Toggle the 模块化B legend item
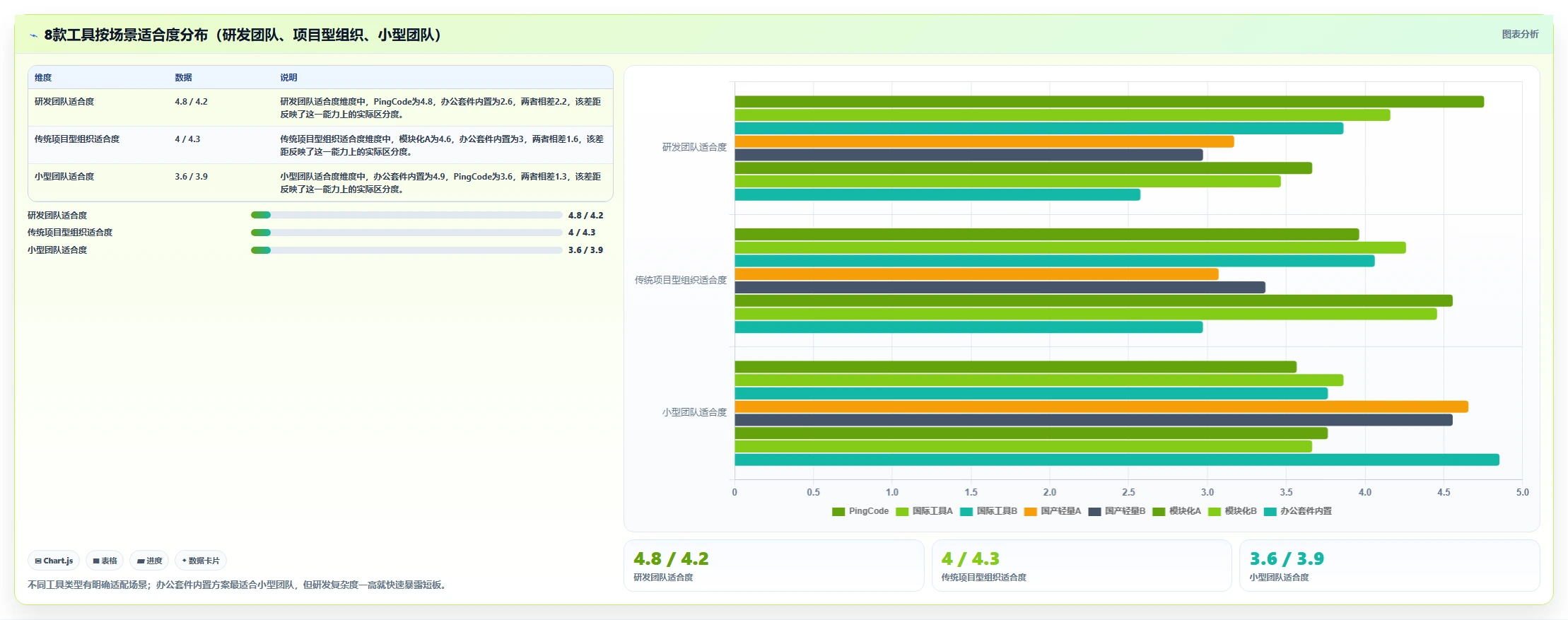The image size is (1568, 620). (x=1233, y=511)
